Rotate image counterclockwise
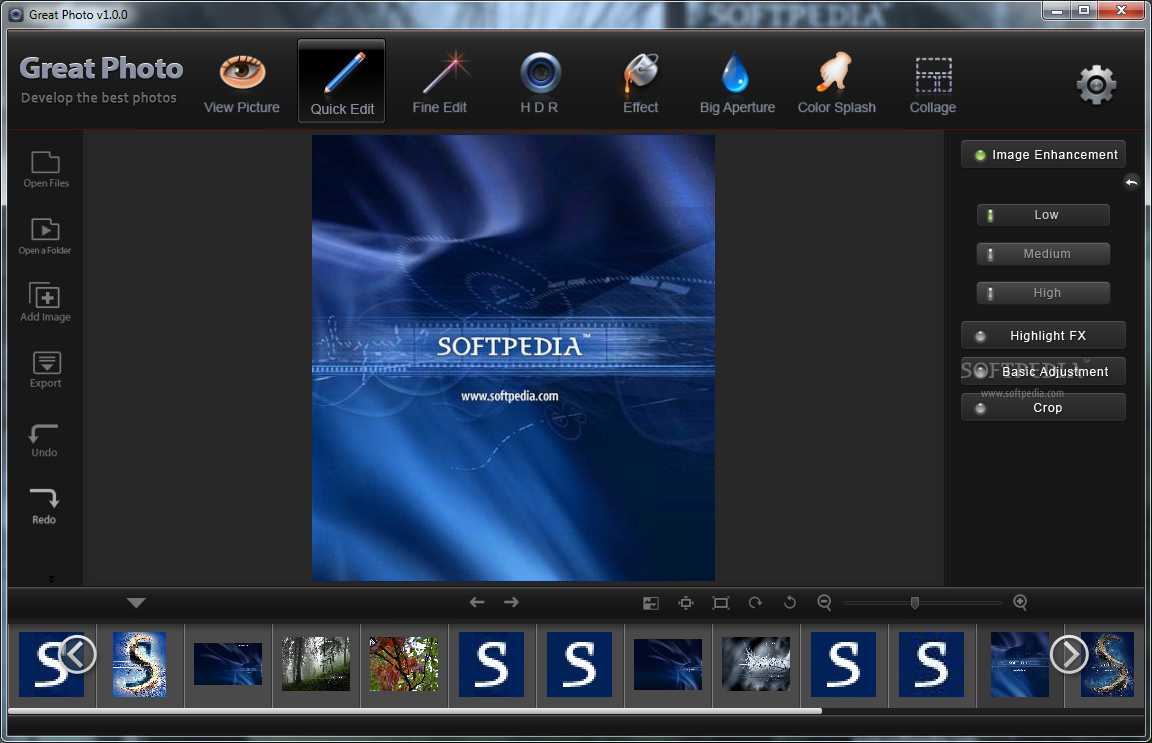 (x=790, y=603)
